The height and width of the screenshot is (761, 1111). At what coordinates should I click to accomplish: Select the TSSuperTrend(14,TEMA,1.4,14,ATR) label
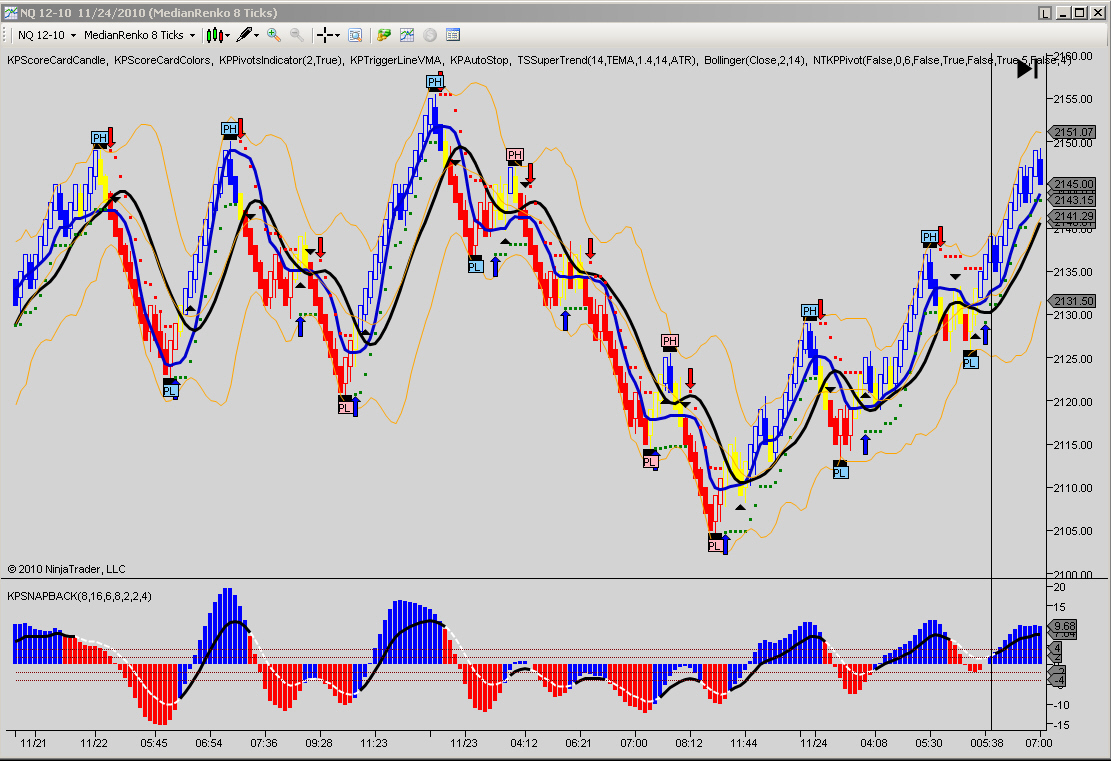pyautogui.click(x=607, y=60)
